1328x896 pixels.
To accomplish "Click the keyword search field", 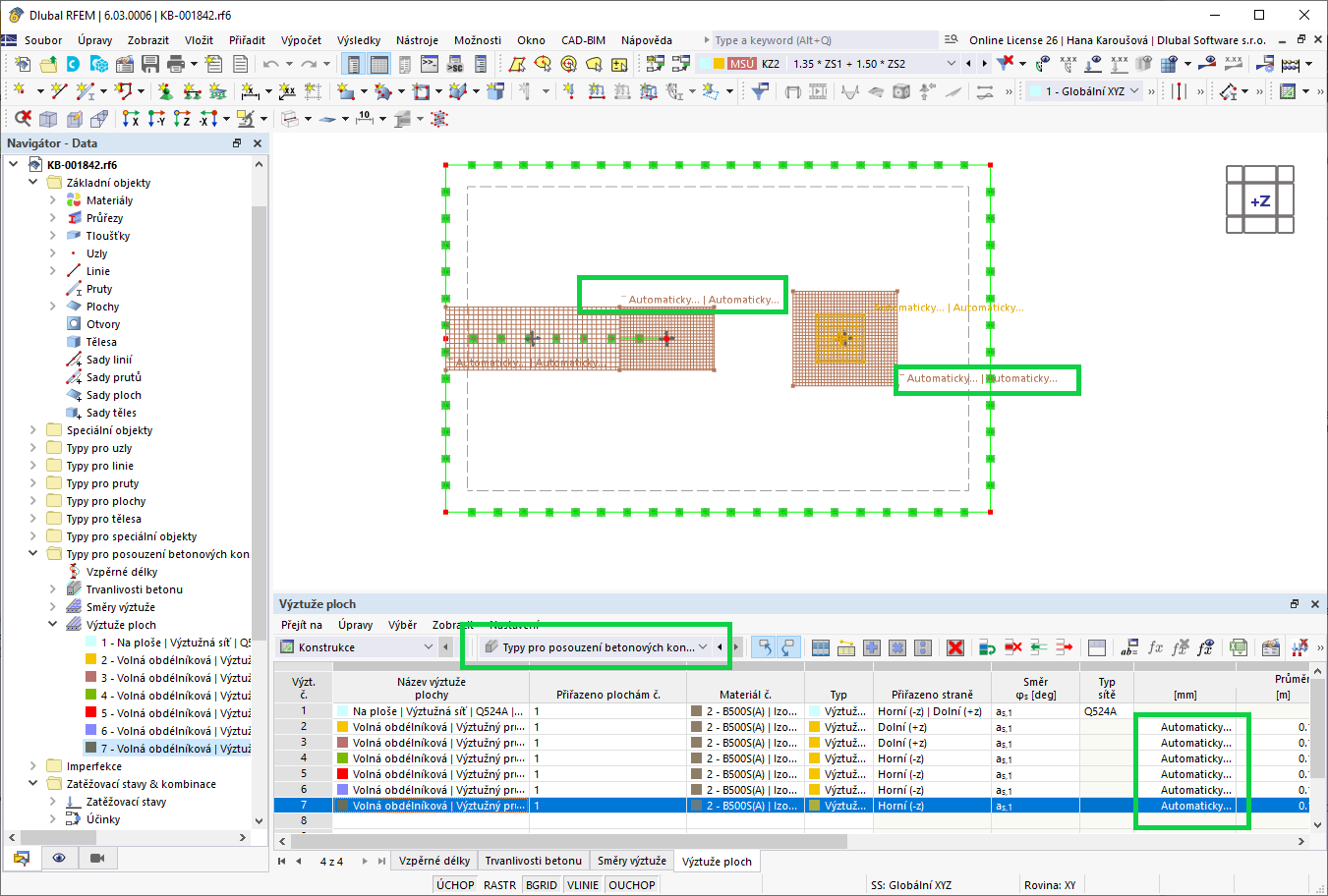I will (x=826, y=40).
